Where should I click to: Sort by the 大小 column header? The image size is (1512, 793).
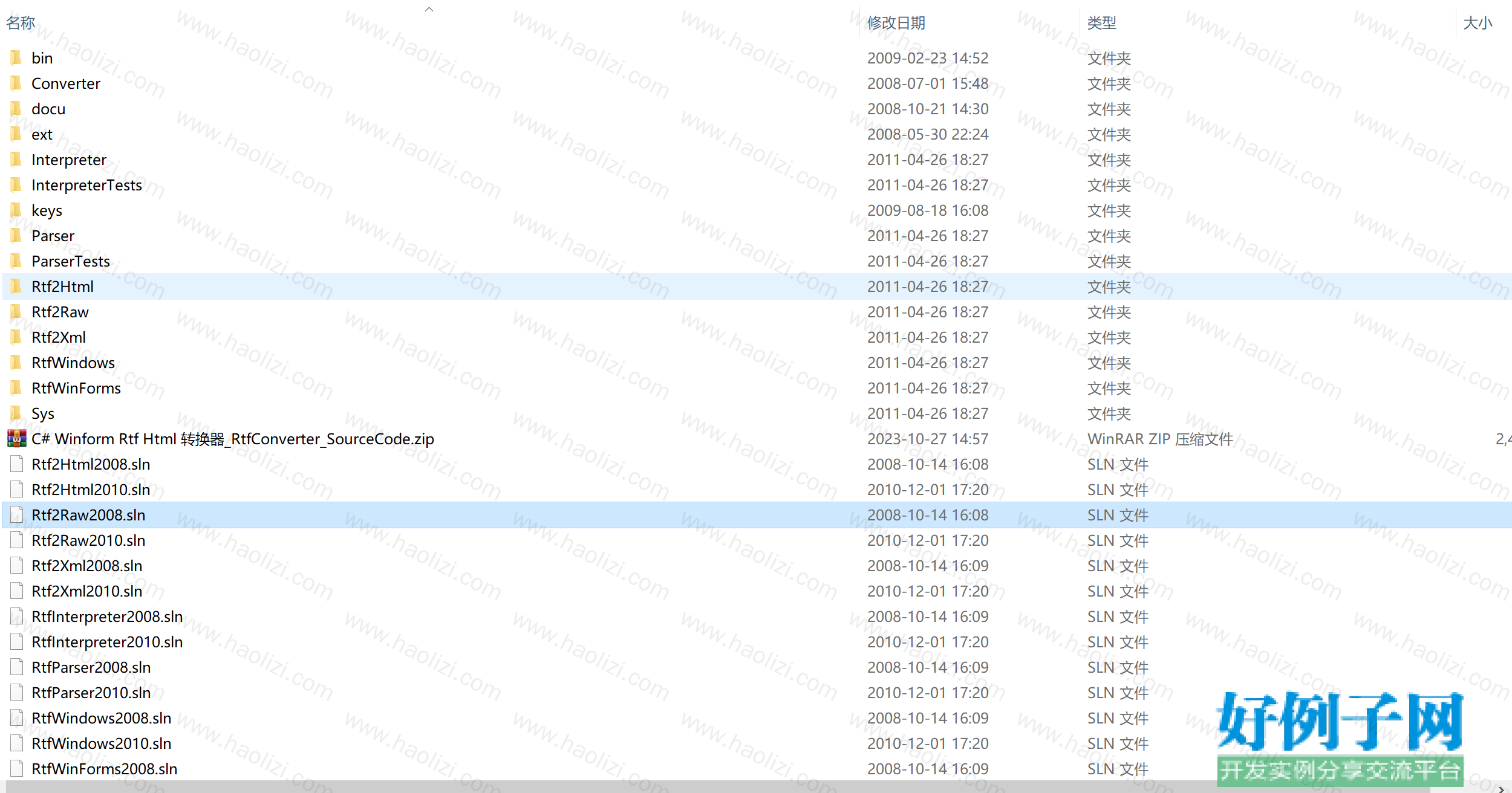(1478, 23)
